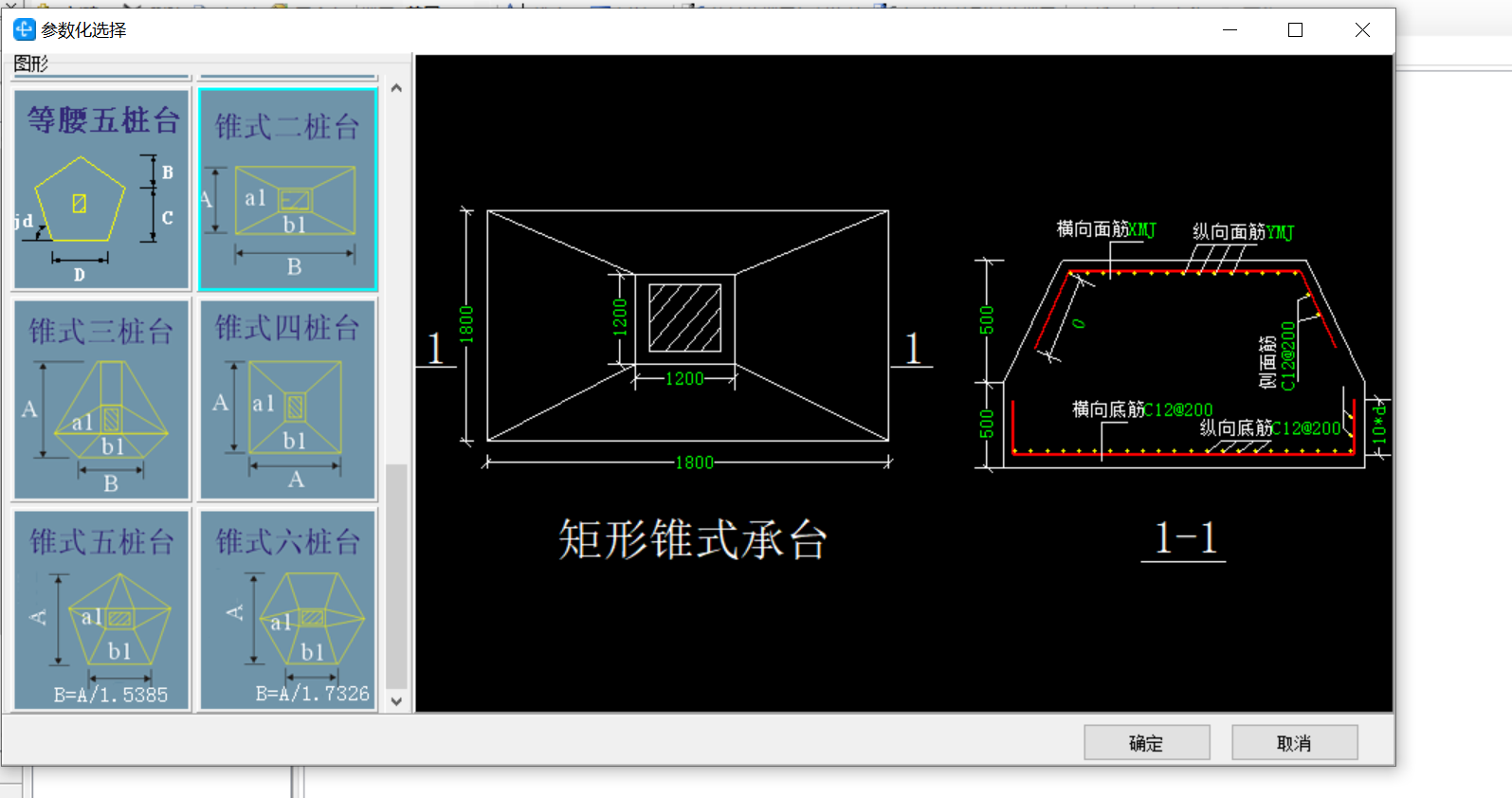Click the green 1800 horizontal dimension value
Viewport: 1512px width, 798px height.
[x=694, y=462]
